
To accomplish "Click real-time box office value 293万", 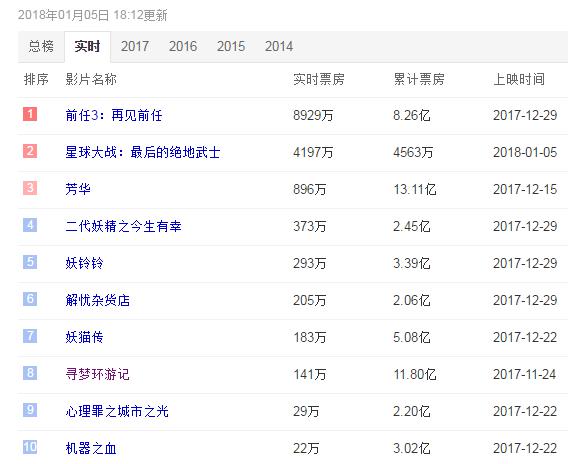I will tap(310, 263).
